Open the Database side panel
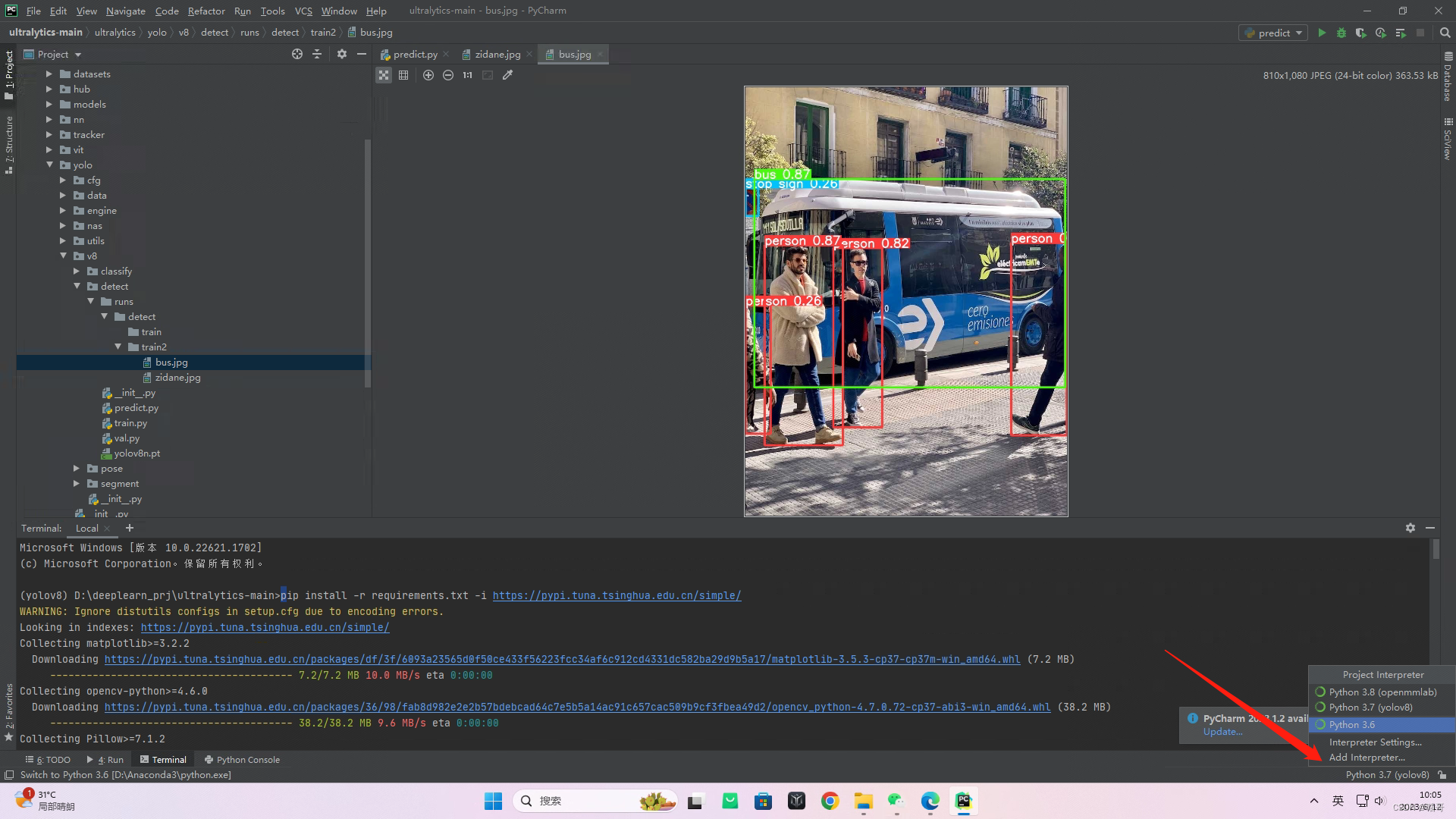 (1448, 77)
